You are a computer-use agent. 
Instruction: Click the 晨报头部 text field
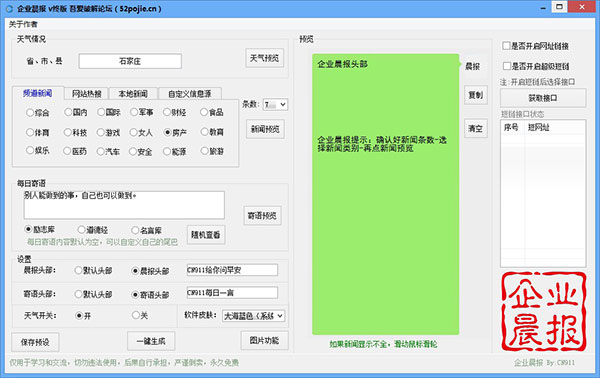232,270
